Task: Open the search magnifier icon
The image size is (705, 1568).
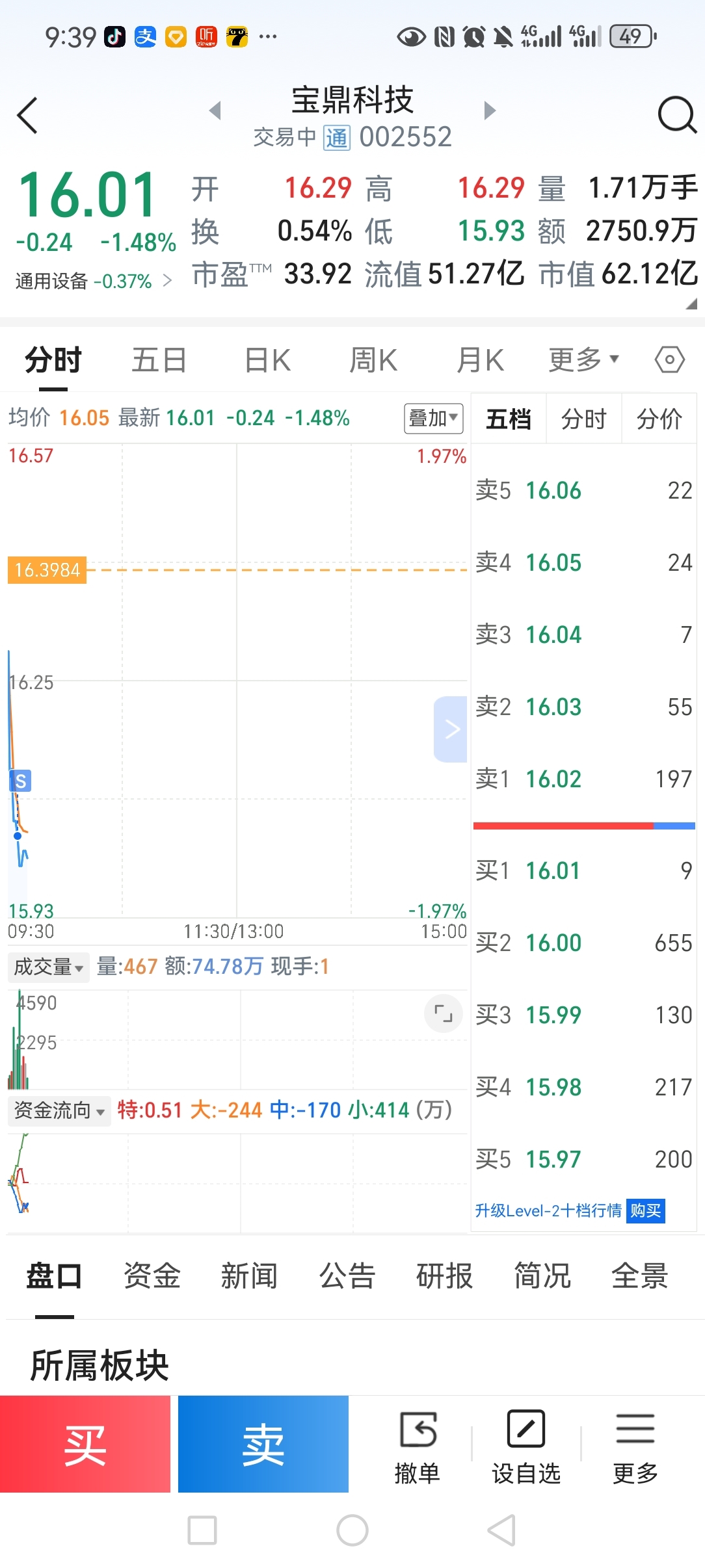Action: [677, 115]
